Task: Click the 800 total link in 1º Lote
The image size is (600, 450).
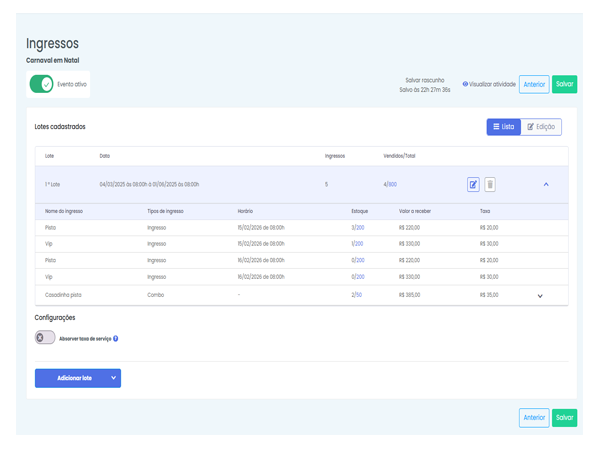Action: pyautogui.click(x=393, y=184)
